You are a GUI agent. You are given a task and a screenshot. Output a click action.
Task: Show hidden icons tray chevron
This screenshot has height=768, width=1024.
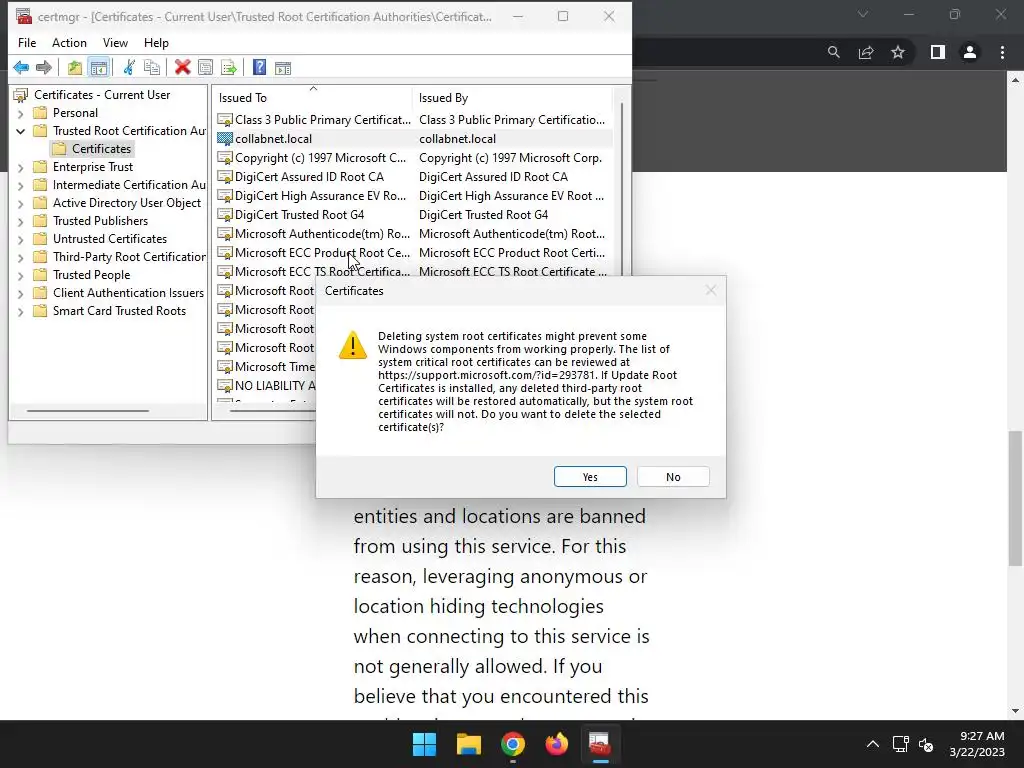pos(872,744)
